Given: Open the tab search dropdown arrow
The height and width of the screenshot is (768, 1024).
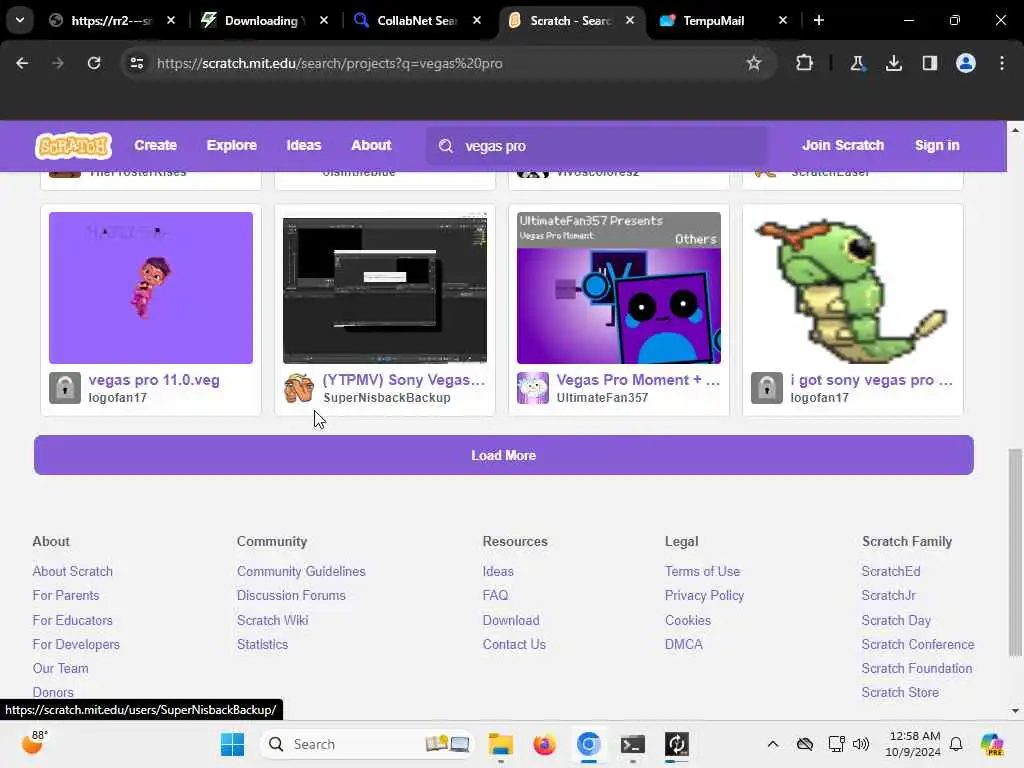Looking at the screenshot, I should coord(20,20).
